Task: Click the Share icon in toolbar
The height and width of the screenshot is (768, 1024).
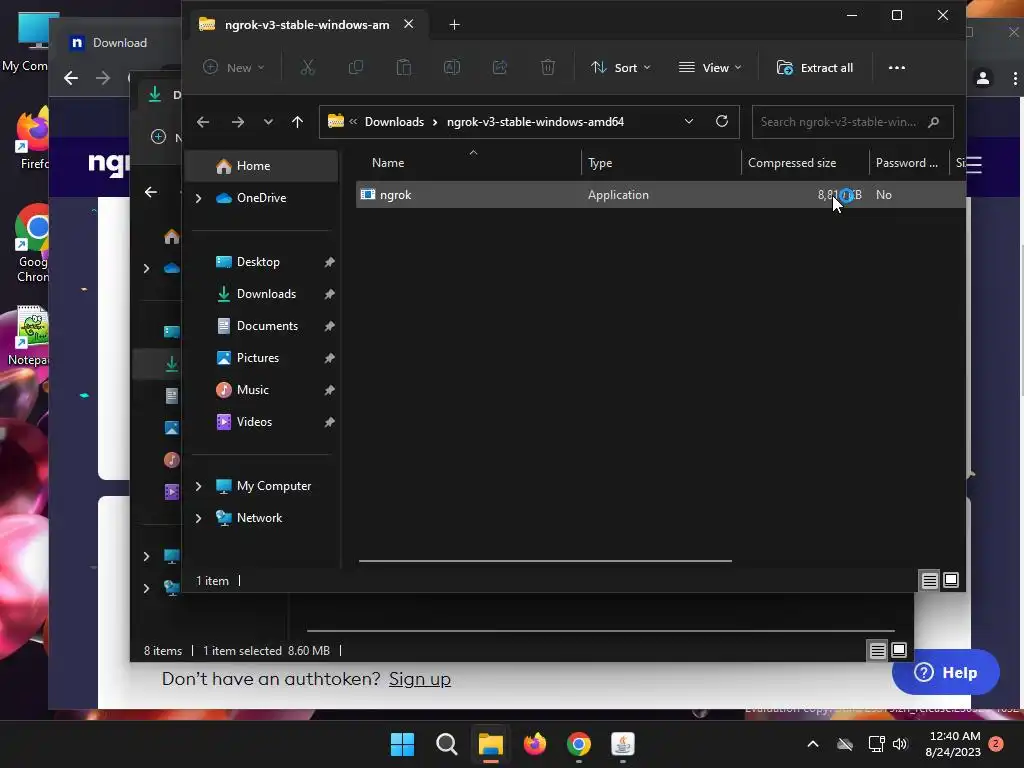Action: [x=500, y=67]
